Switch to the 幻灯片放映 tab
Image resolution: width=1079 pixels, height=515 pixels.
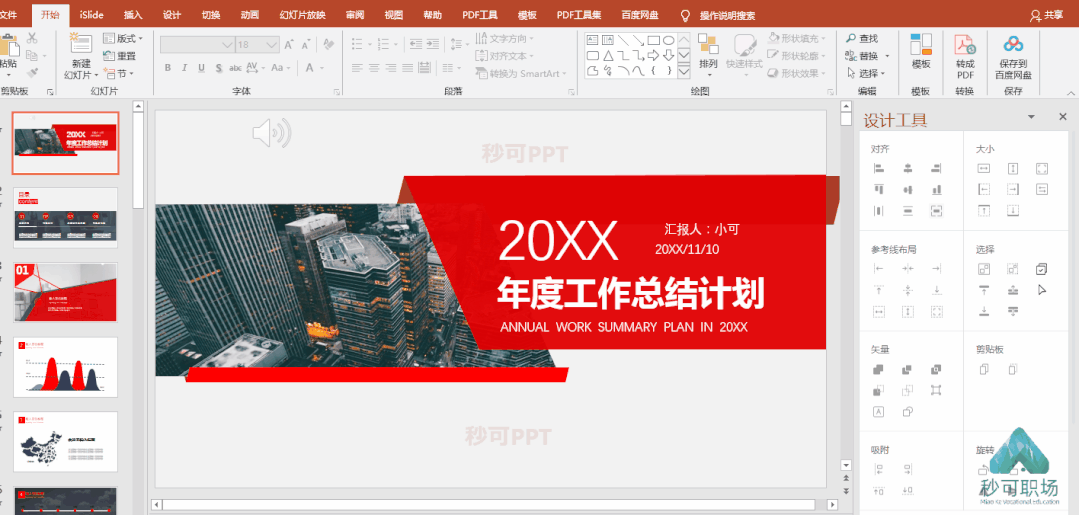[303, 14]
